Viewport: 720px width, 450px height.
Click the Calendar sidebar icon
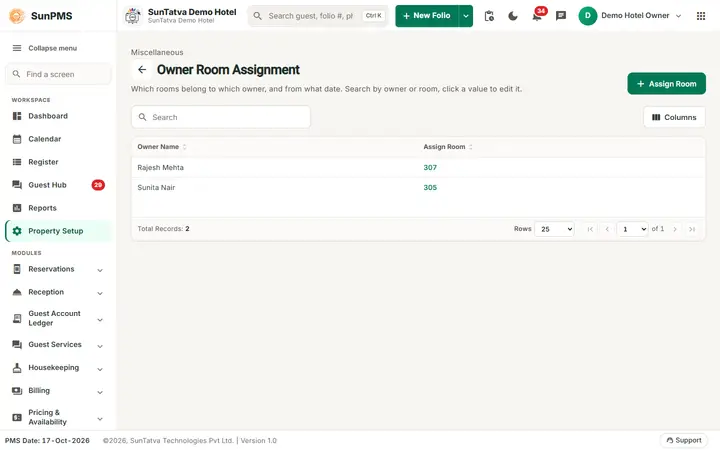17,139
